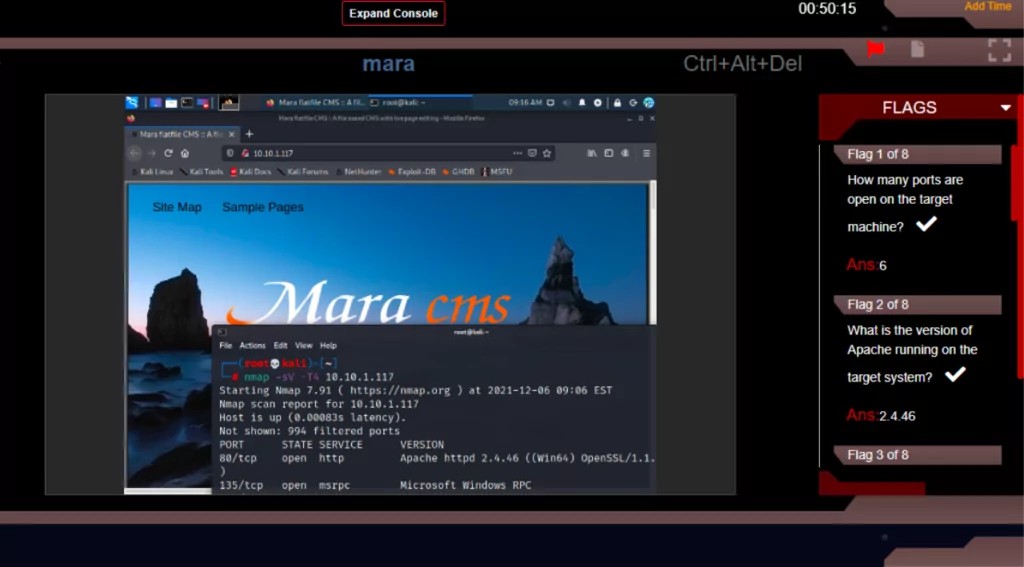Open page actions three-dots in address bar

click(517, 153)
